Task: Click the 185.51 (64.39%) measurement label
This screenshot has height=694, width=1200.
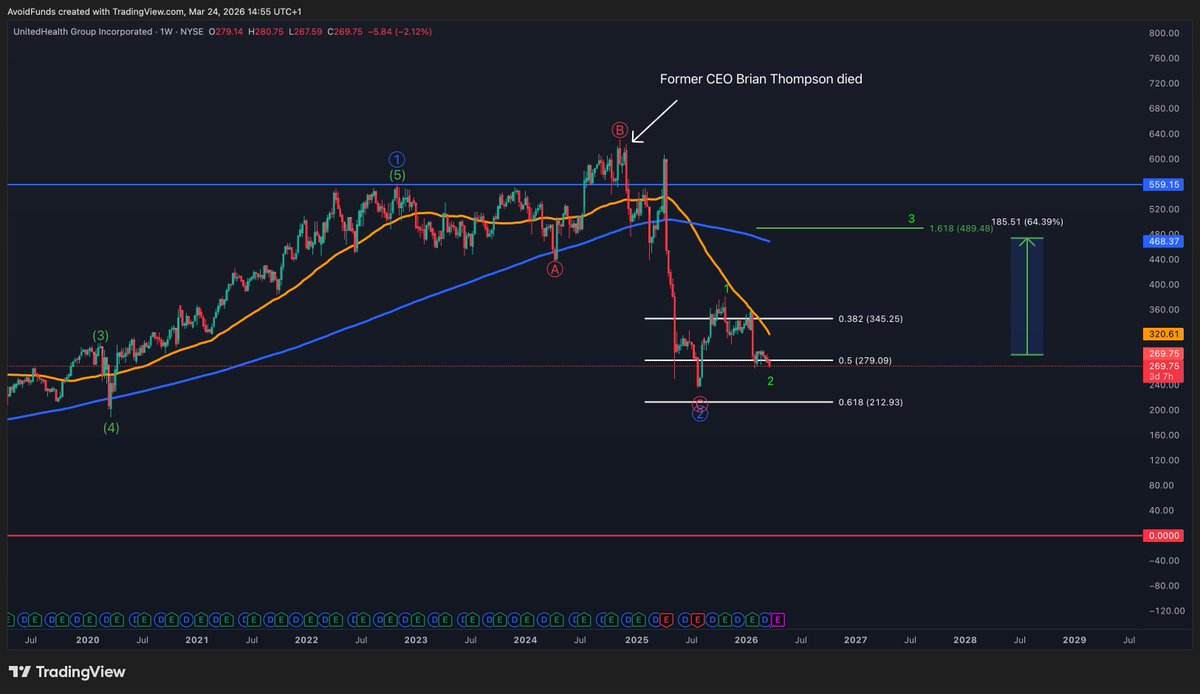Action: [x=1027, y=221]
